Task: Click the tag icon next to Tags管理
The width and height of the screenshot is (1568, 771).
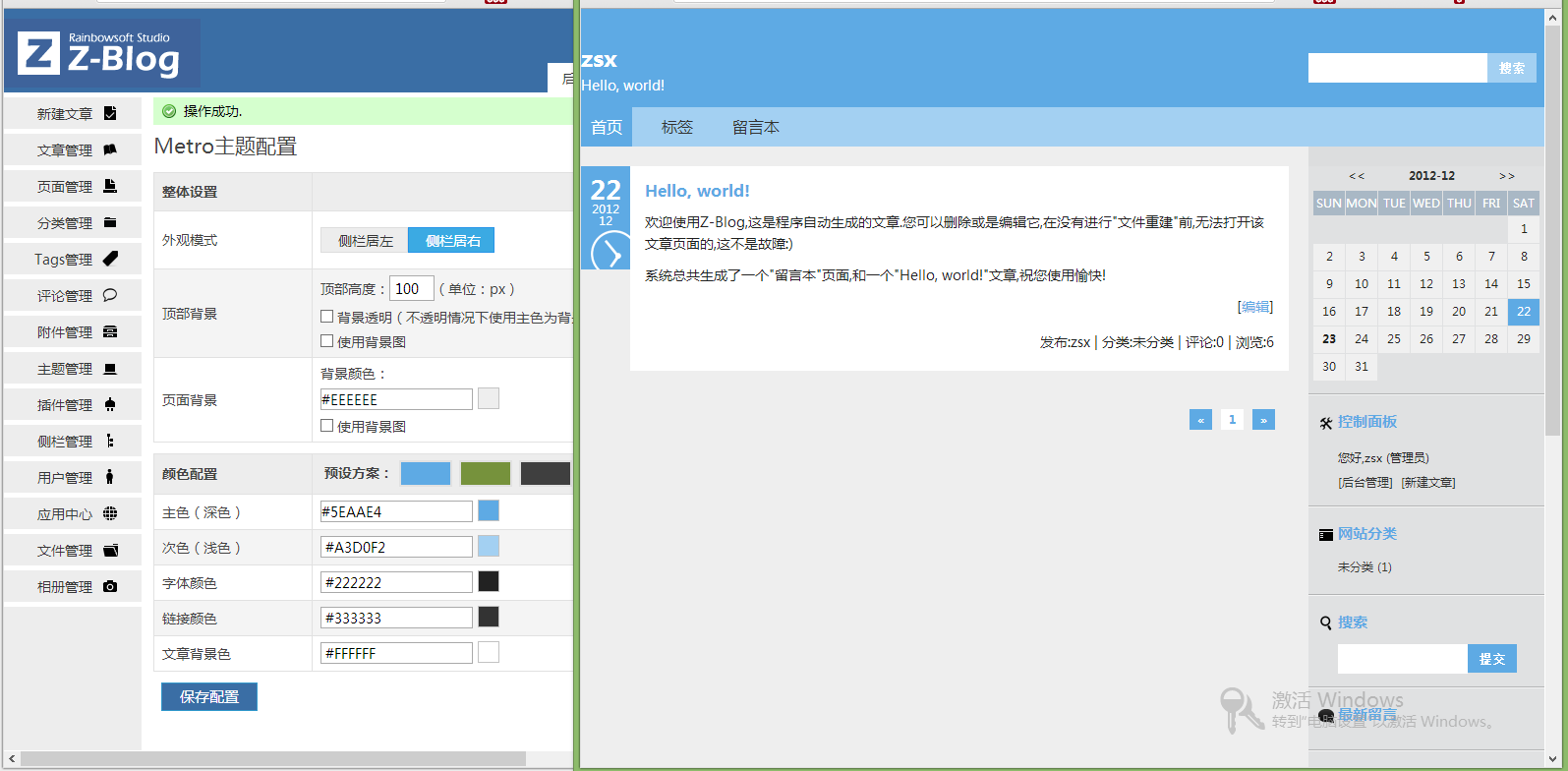Action: point(110,259)
